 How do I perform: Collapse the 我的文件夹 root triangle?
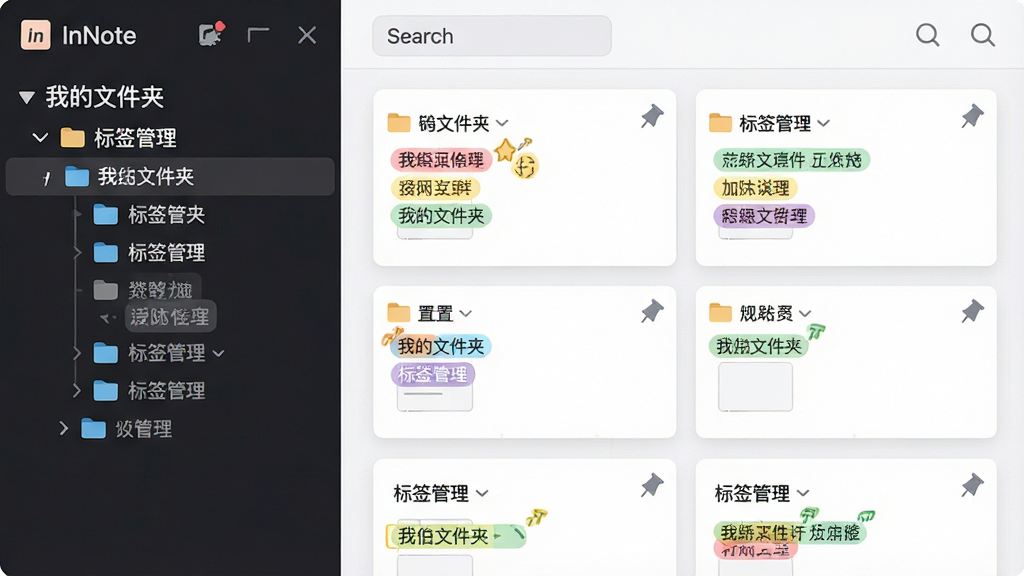coord(27,98)
